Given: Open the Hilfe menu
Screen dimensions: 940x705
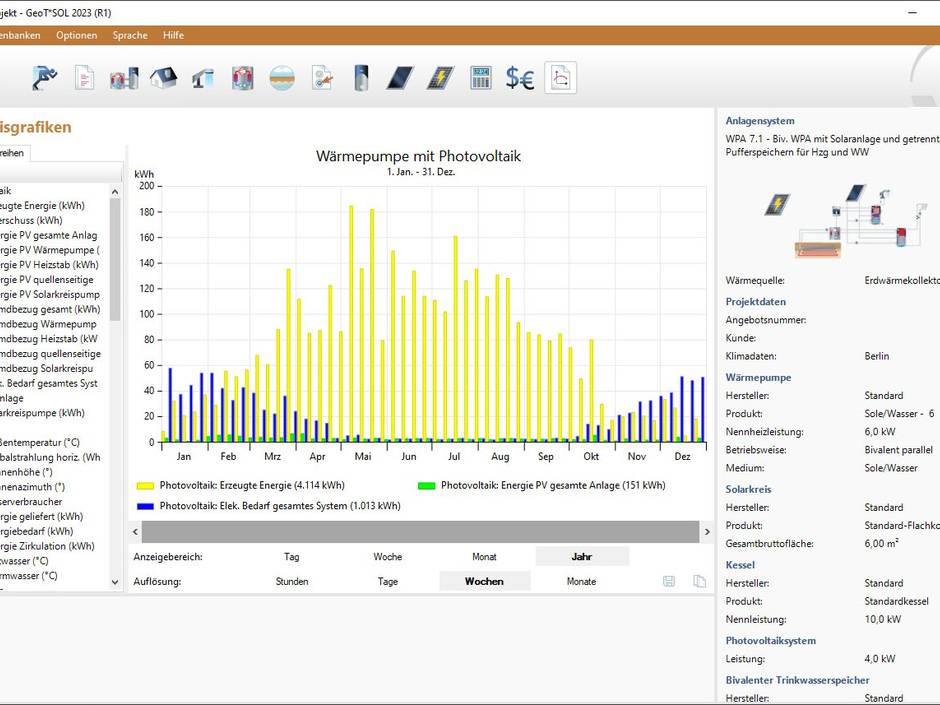Looking at the screenshot, I should 173,35.
